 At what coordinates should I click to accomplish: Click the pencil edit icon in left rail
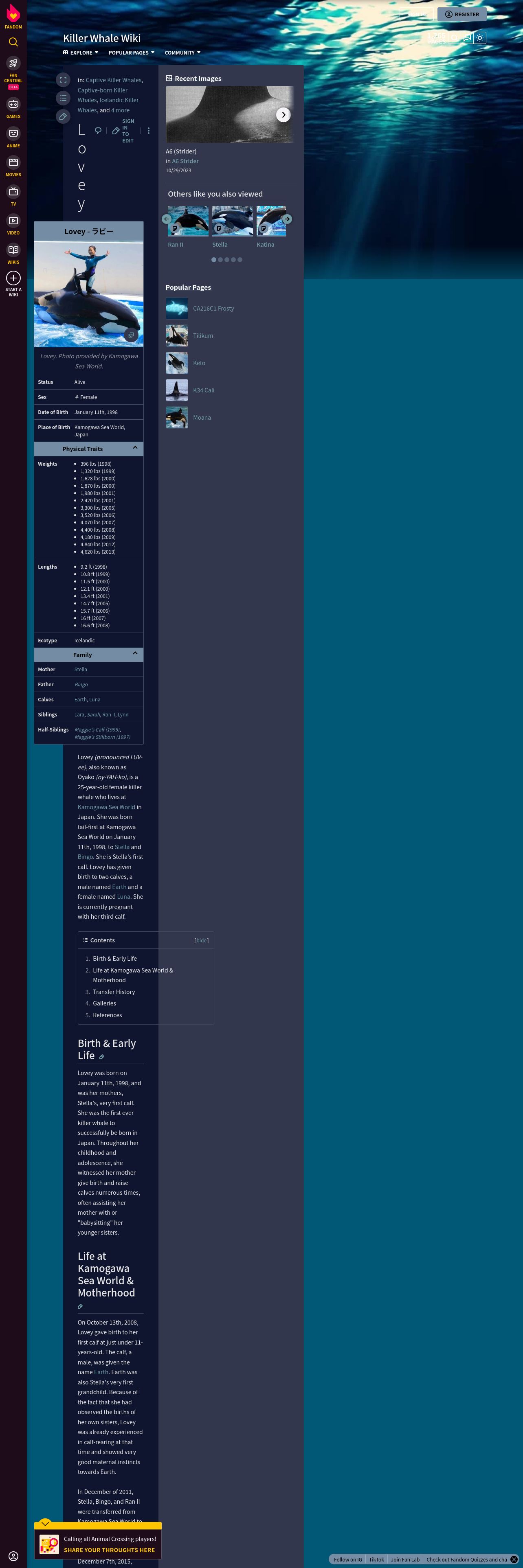point(63,116)
